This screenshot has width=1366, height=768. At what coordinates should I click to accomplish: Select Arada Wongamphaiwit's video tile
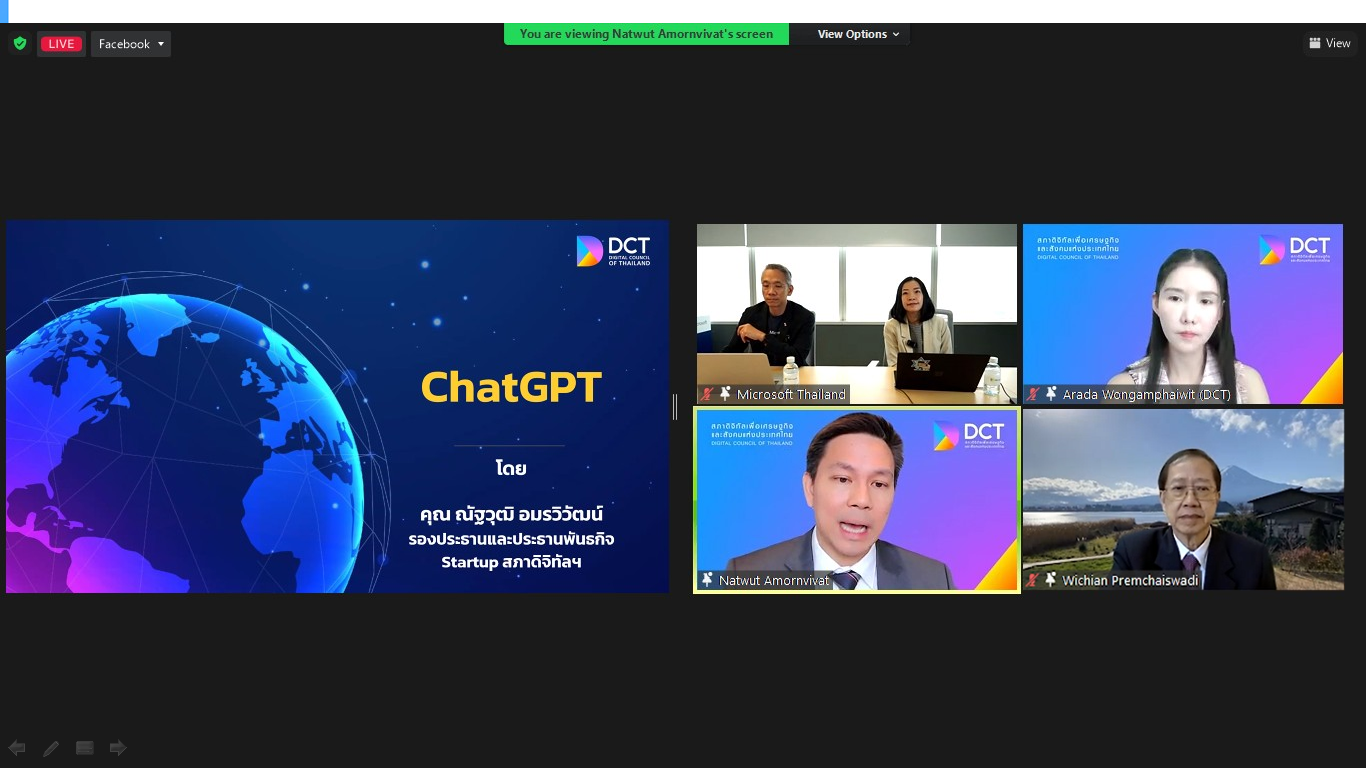(1183, 314)
